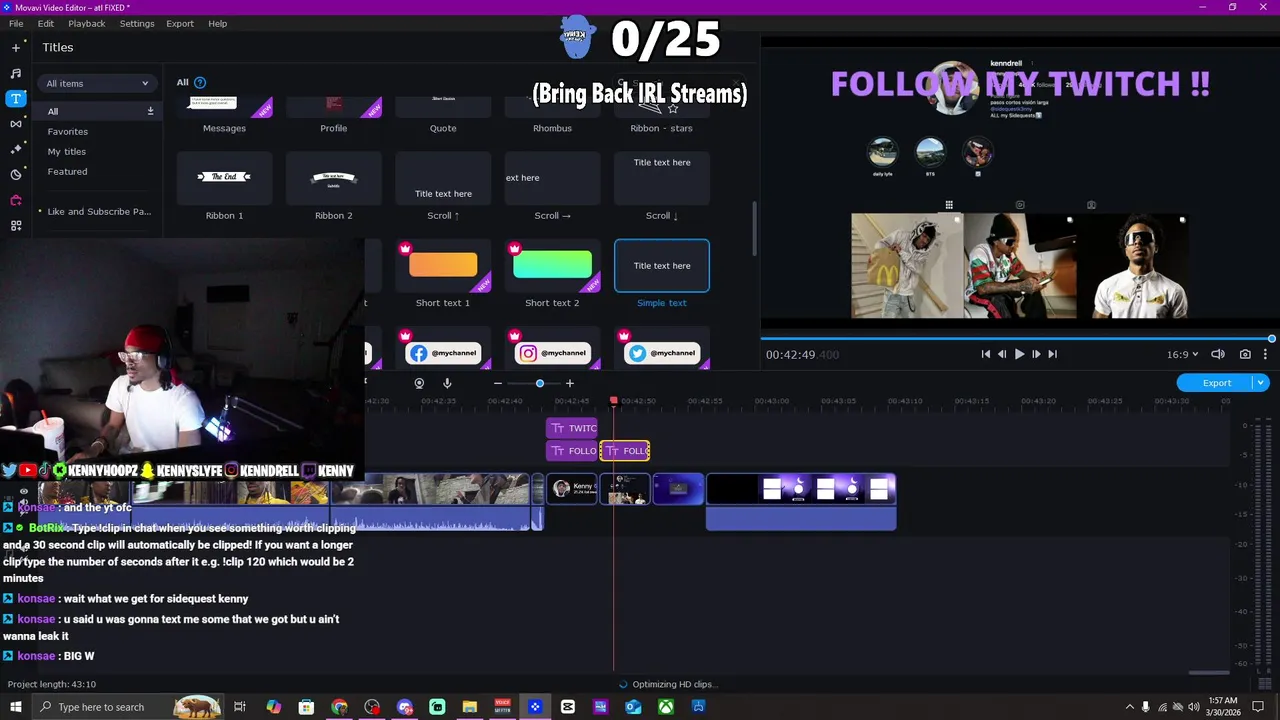Open the Effects sparkle sidebar tab
1280x720 pixels.
pyautogui.click(x=15, y=149)
